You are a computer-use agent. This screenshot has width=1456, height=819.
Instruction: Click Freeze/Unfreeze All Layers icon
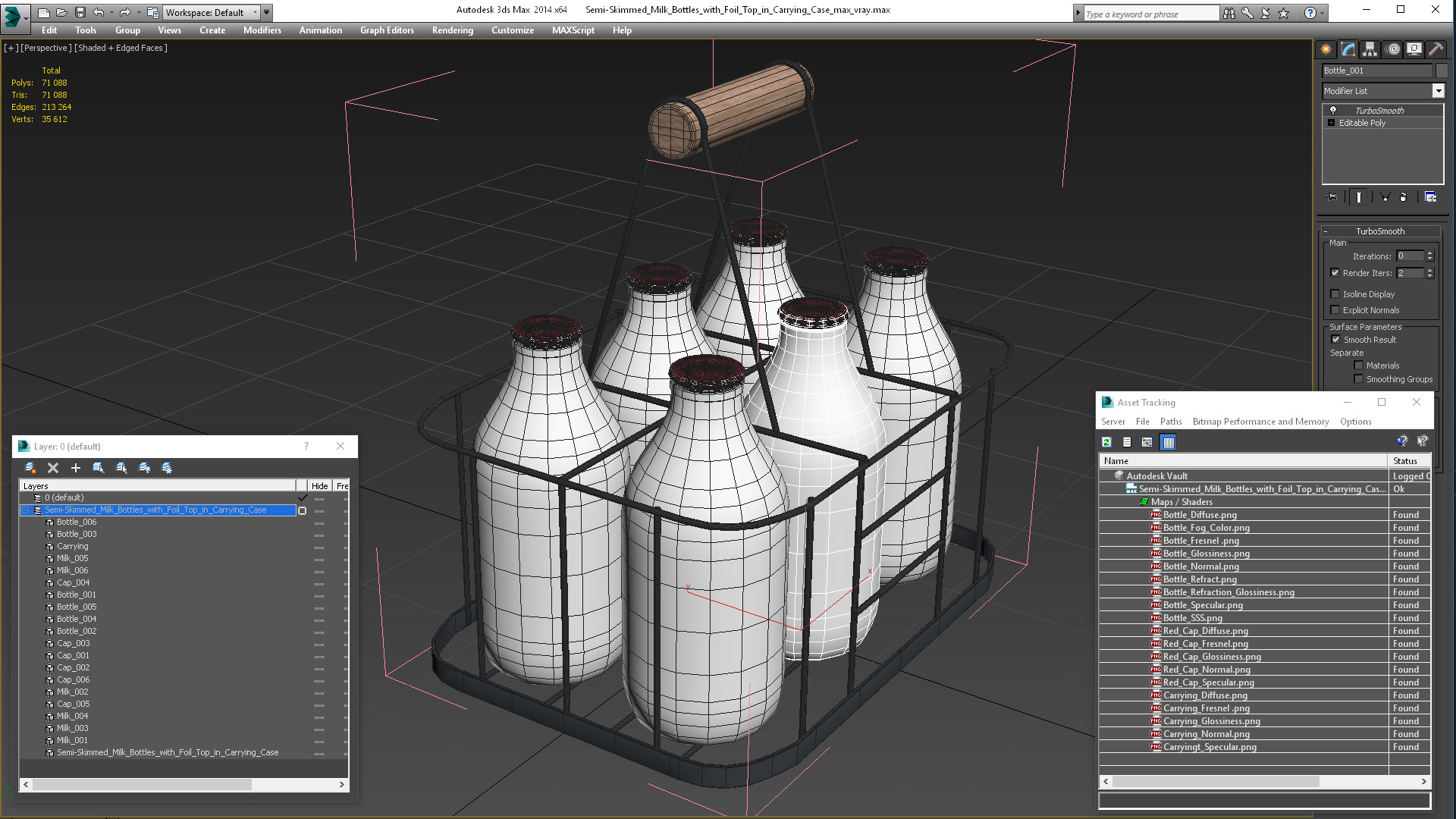coord(167,468)
